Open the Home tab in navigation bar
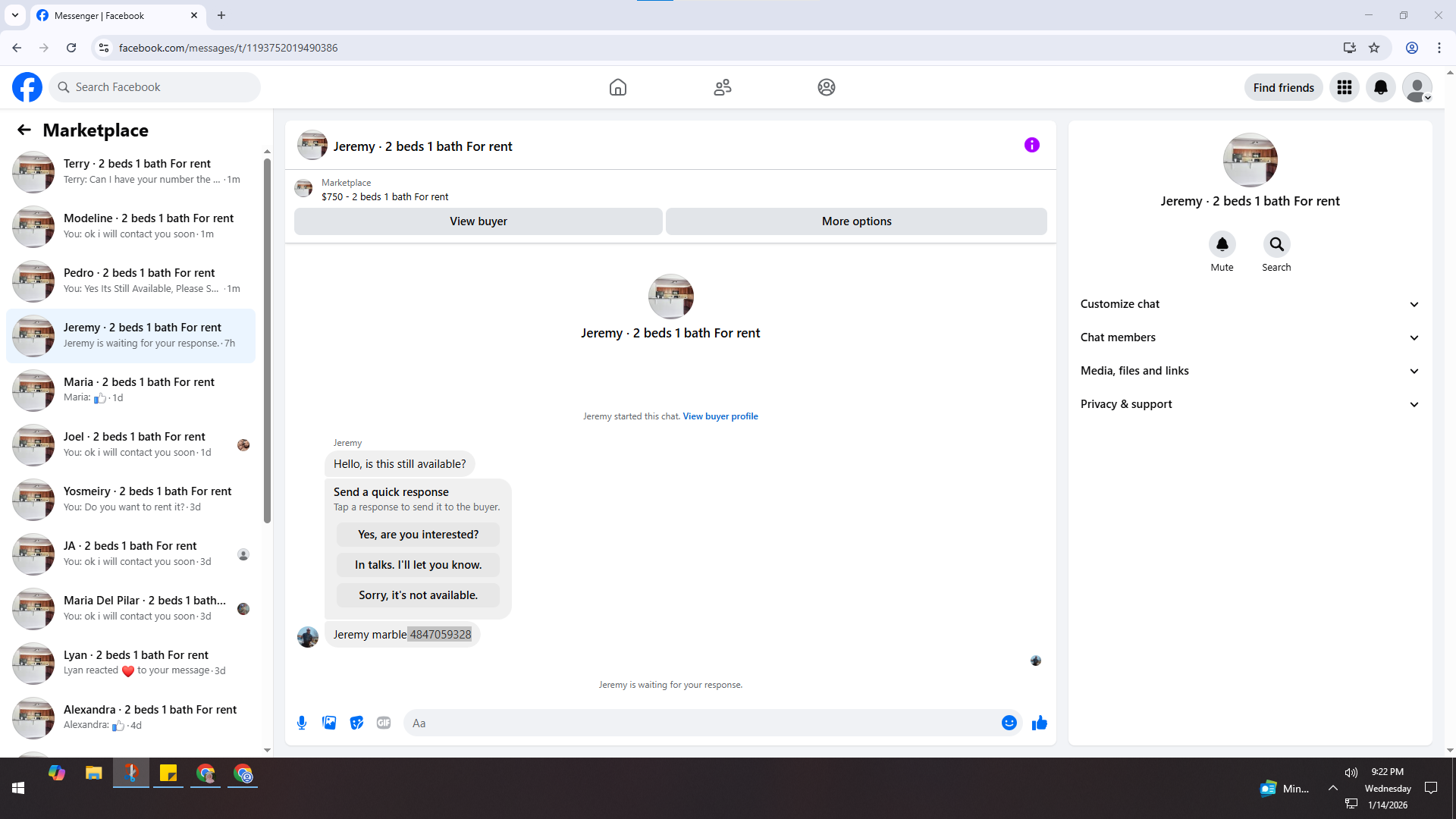 tap(617, 87)
